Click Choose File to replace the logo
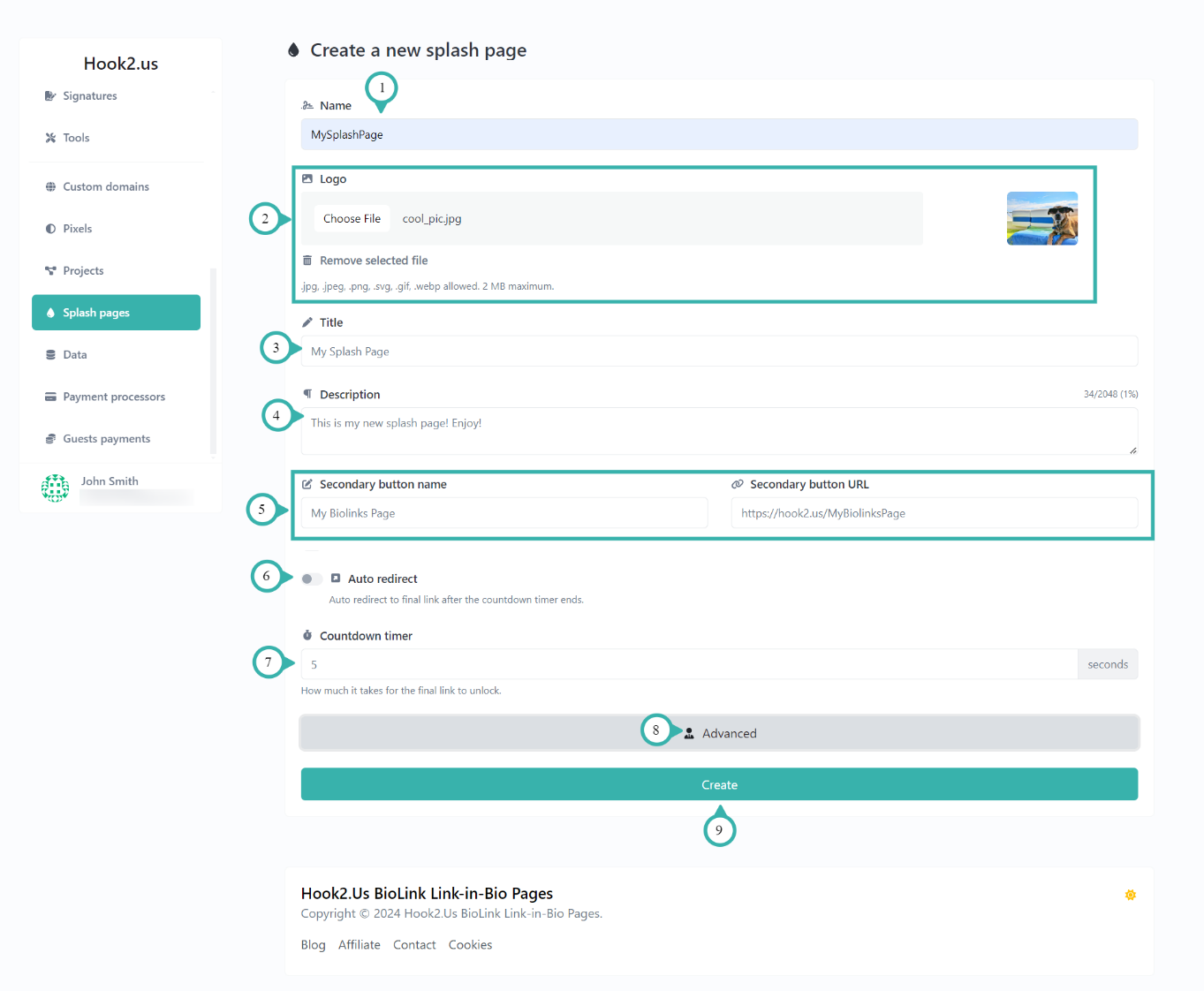The height and width of the screenshot is (991, 1204). tap(352, 218)
